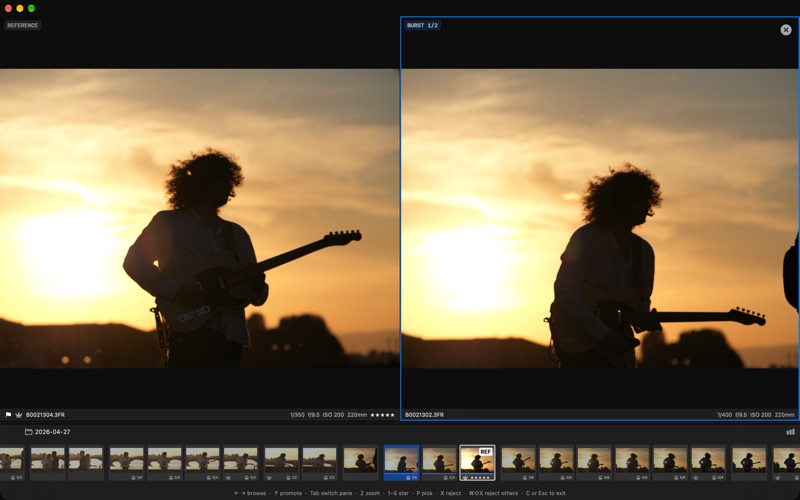Click the 1/350 shutter speed value
Image resolution: width=800 pixels, height=500 pixels.
click(297, 415)
